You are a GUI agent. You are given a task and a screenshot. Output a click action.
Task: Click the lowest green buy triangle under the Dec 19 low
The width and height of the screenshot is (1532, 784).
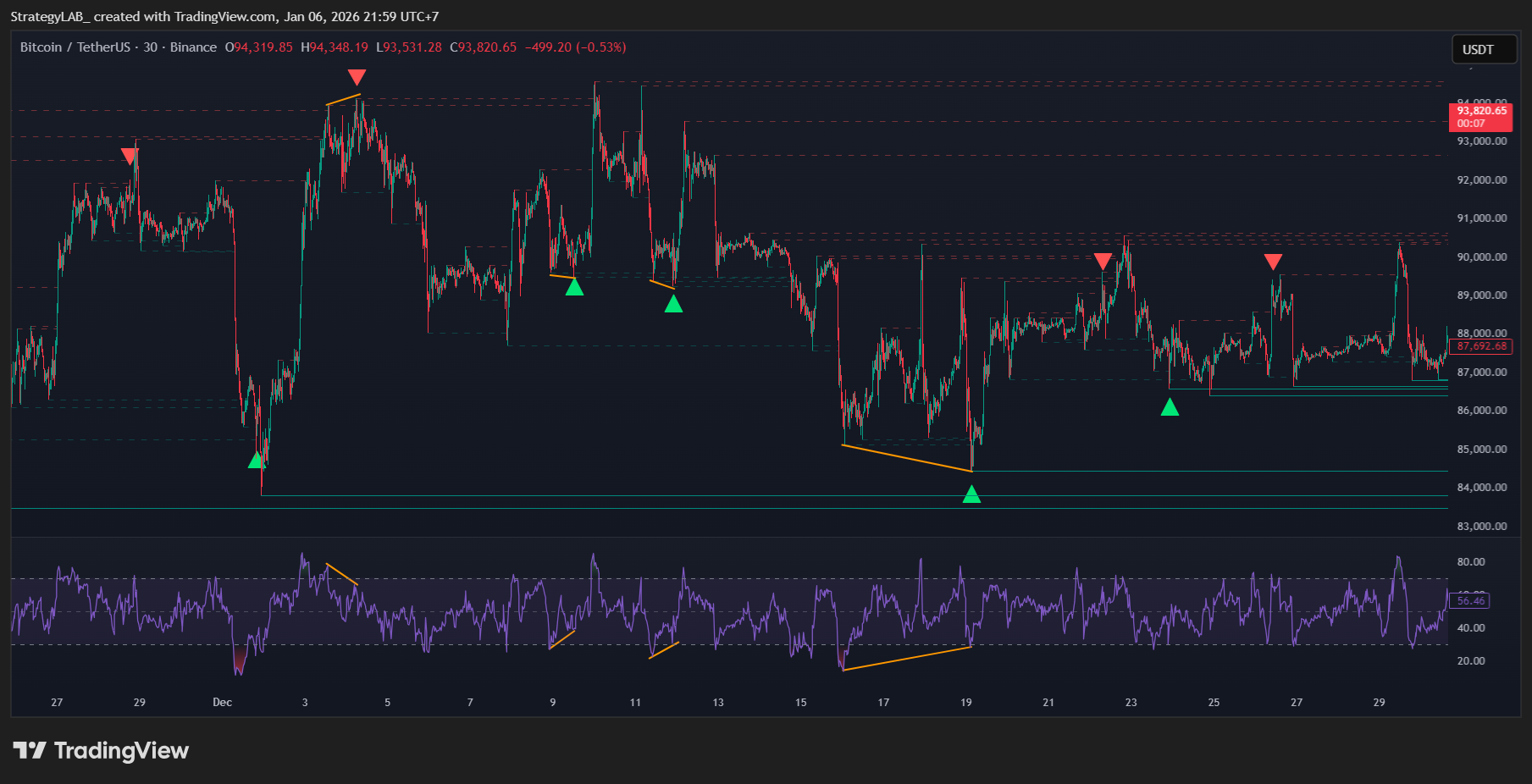coord(971,494)
